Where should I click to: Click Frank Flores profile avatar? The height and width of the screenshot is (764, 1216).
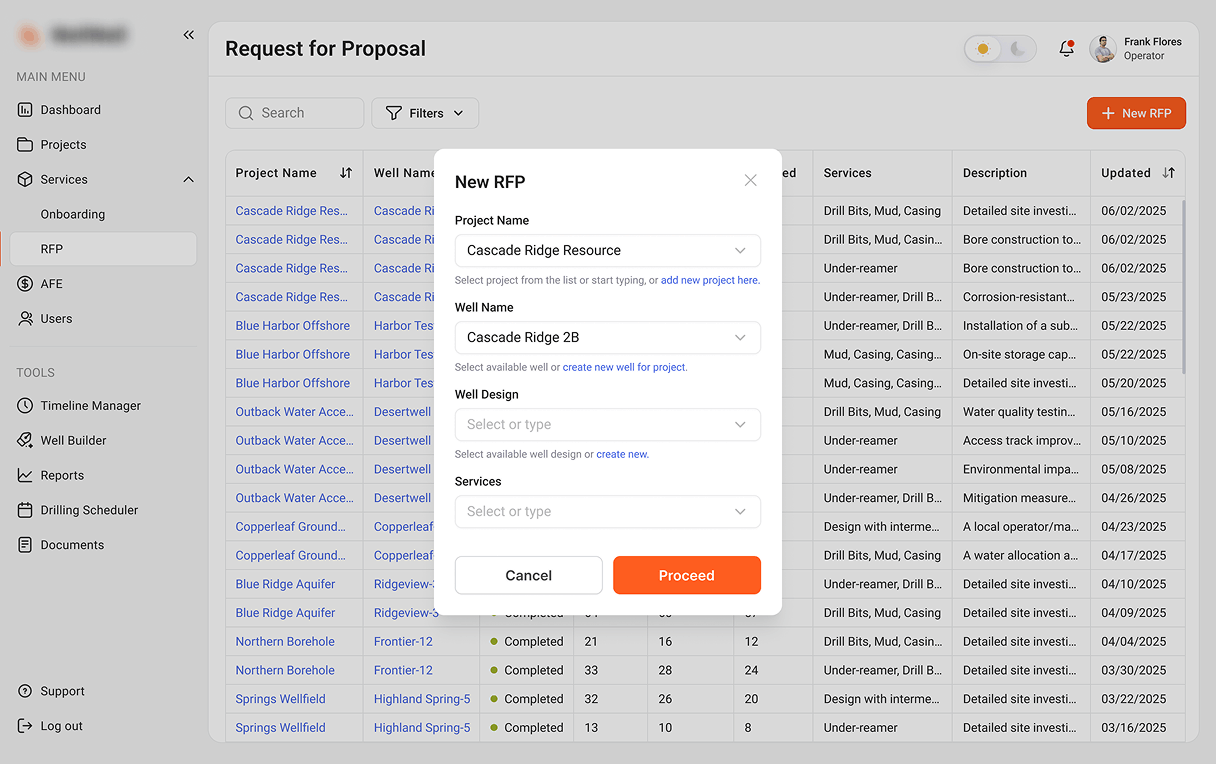tap(1103, 49)
